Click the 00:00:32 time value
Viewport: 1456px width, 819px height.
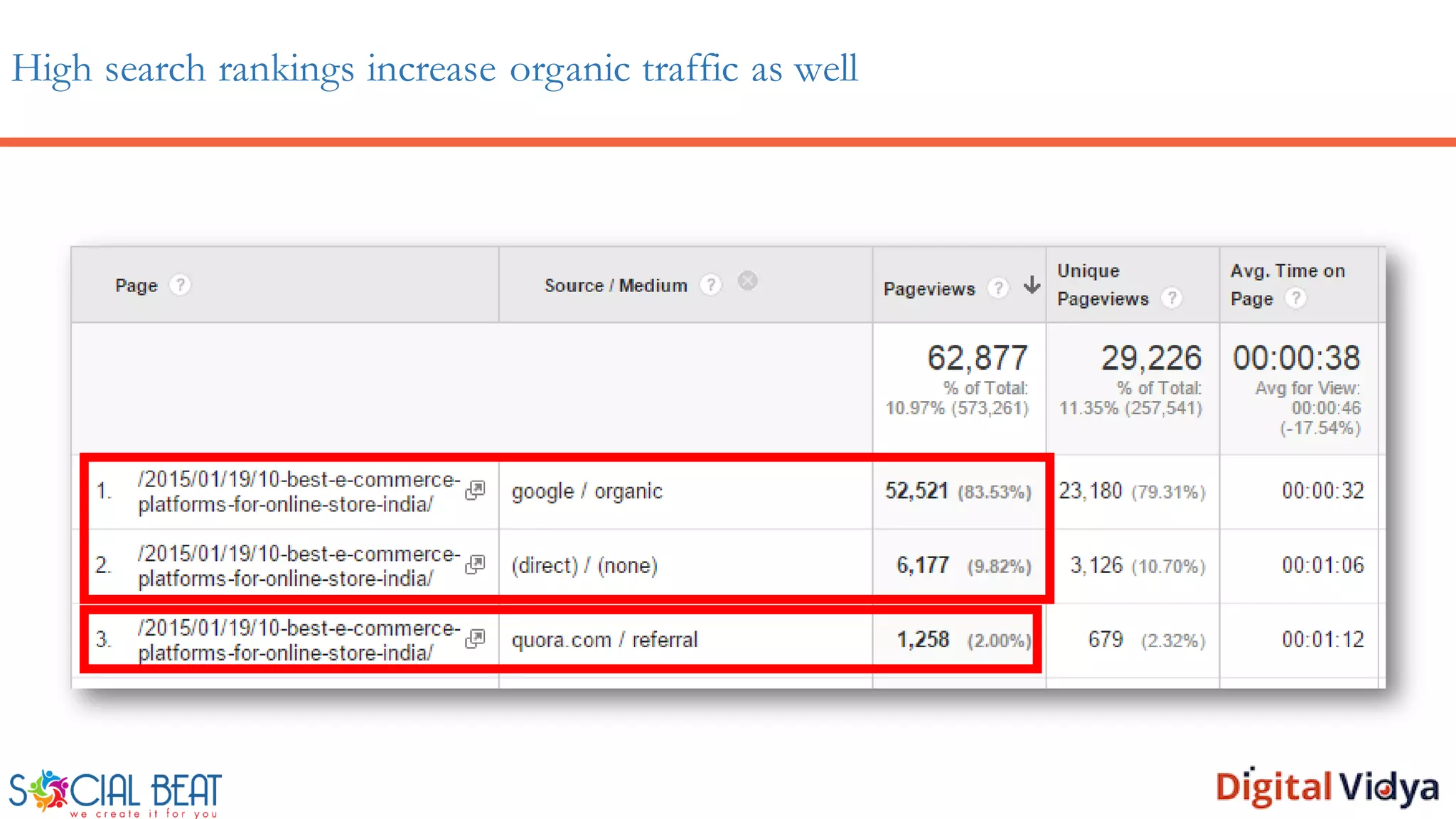(1323, 491)
